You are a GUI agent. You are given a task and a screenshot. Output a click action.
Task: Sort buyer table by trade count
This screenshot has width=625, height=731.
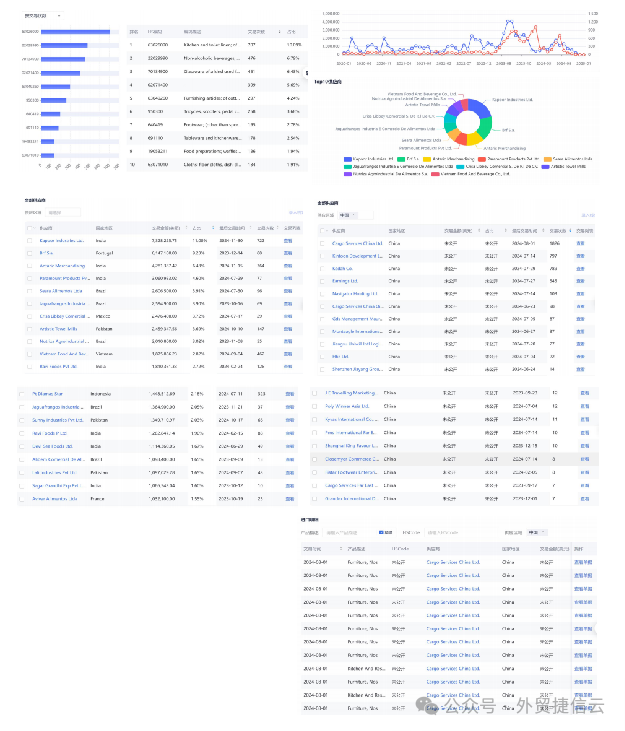278,228
